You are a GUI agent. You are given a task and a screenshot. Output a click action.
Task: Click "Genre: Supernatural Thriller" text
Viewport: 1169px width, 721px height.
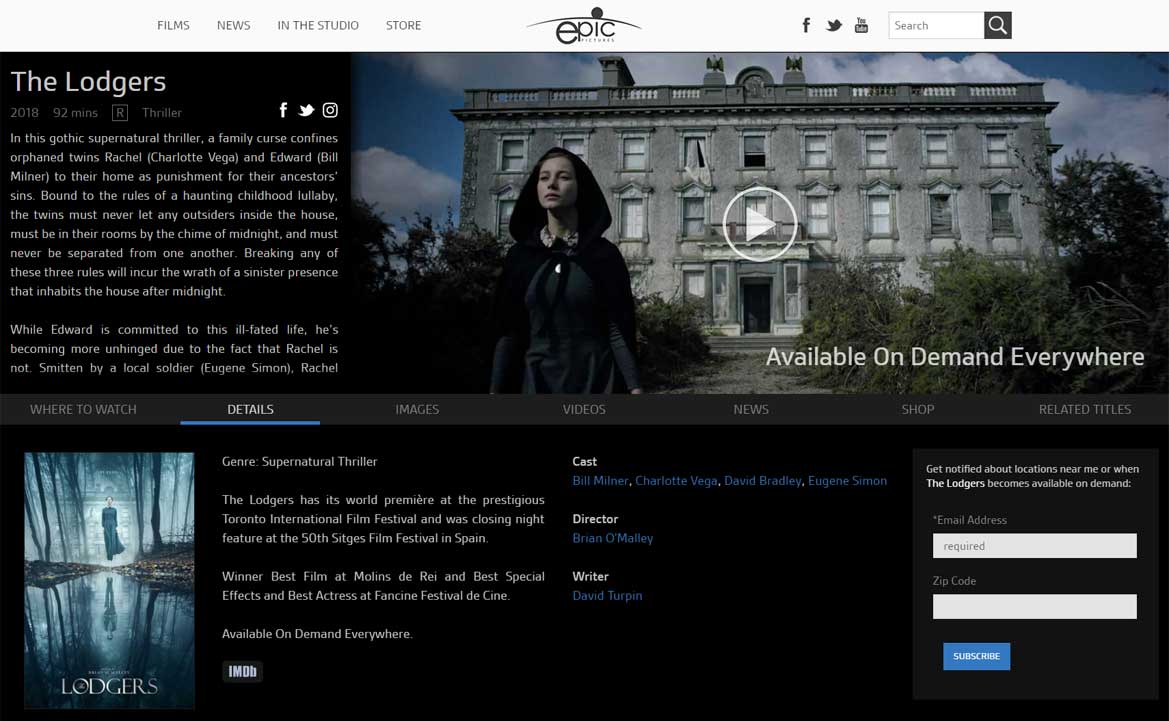300,462
